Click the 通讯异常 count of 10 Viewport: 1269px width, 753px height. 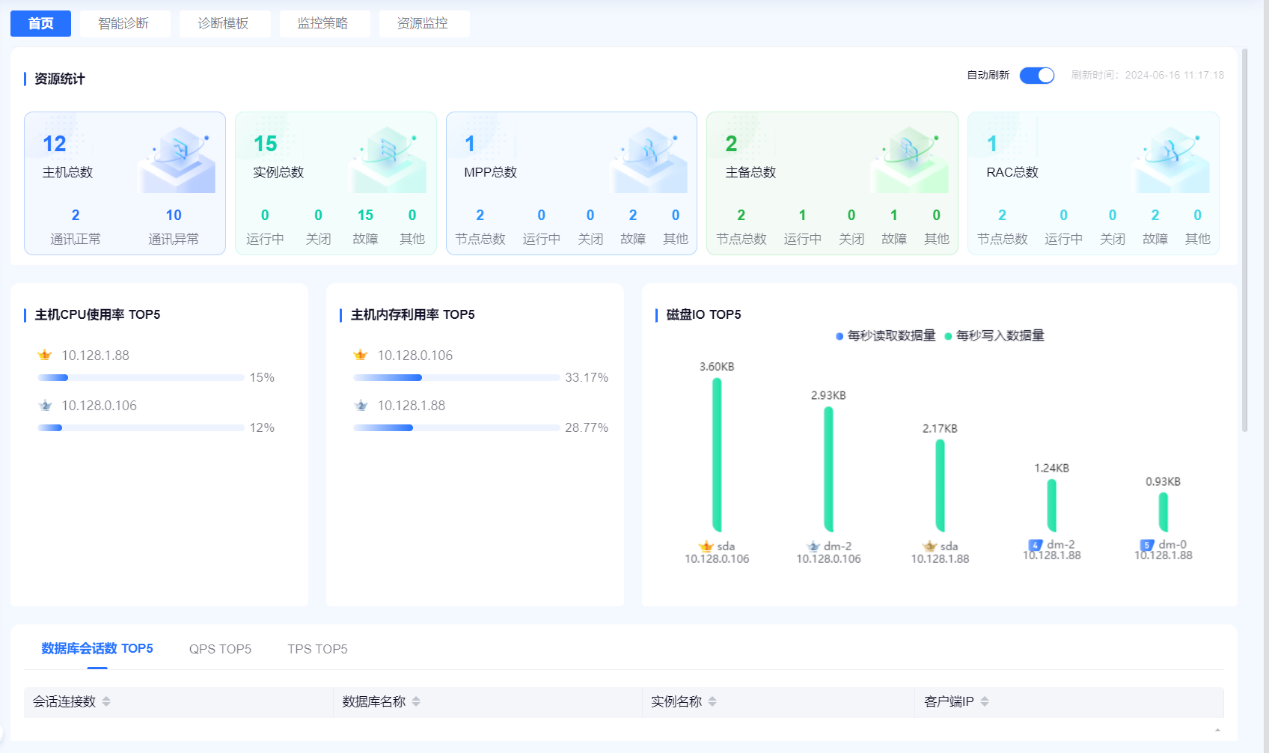click(x=174, y=215)
